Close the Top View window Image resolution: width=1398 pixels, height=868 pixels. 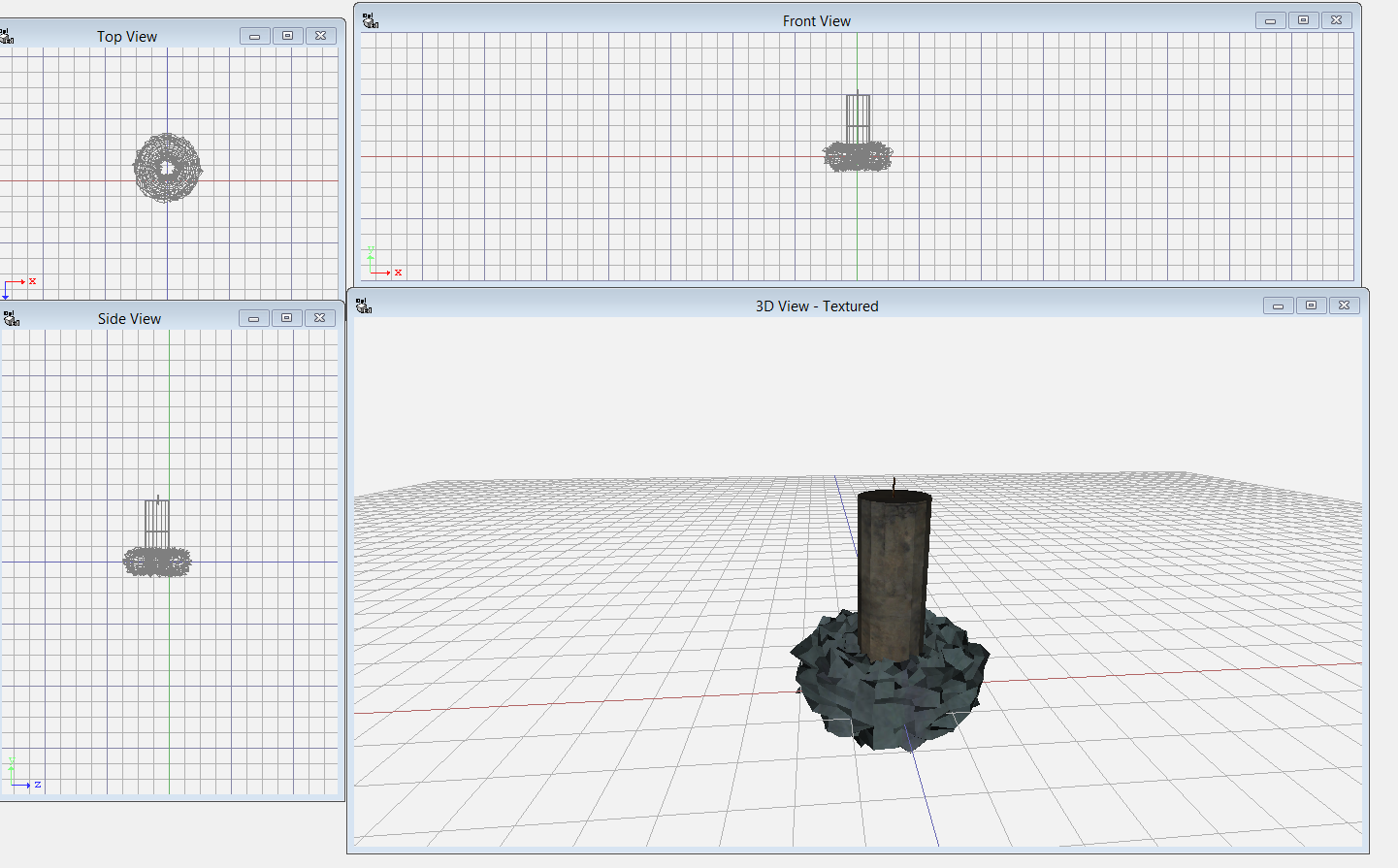(x=320, y=36)
